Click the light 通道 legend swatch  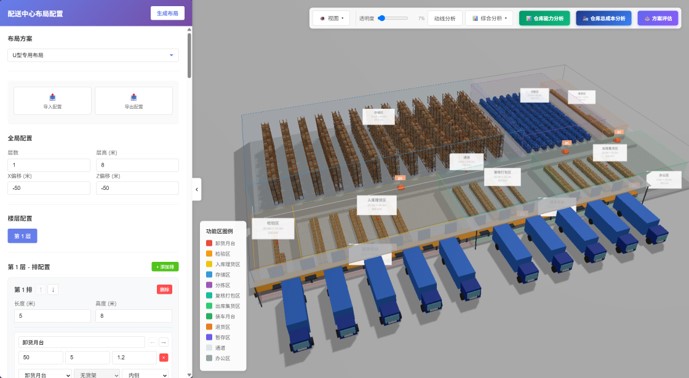click(209, 348)
